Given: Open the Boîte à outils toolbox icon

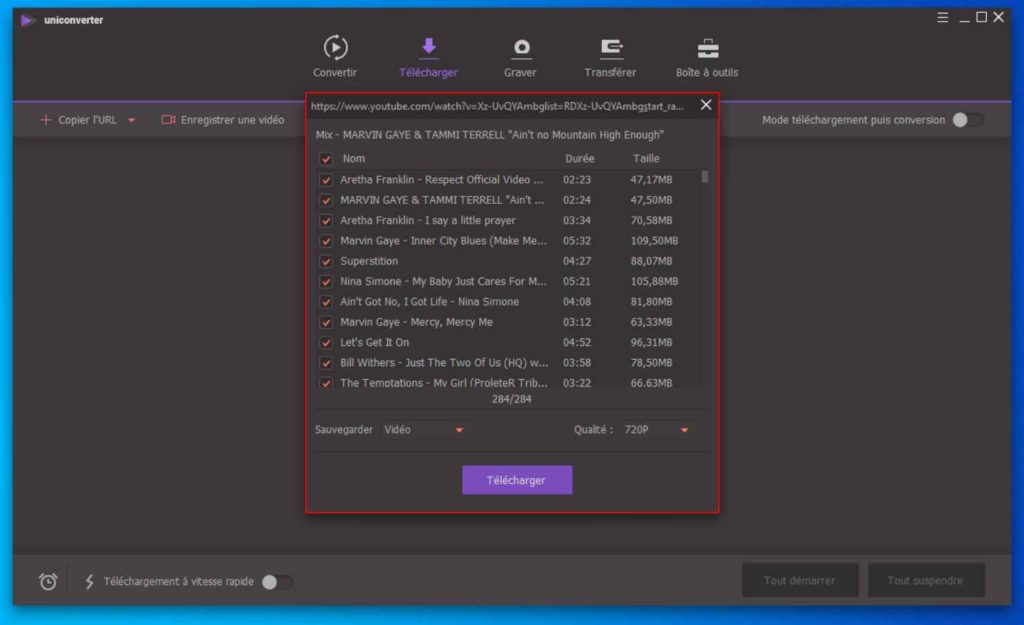Looking at the screenshot, I should [x=708, y=48].
